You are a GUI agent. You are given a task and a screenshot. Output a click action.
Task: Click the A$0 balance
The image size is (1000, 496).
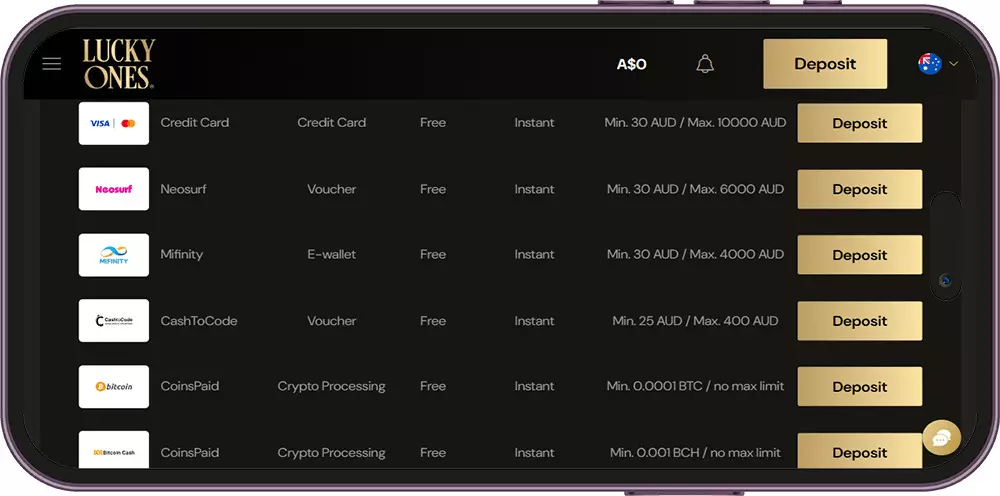(x=631, y=64)
